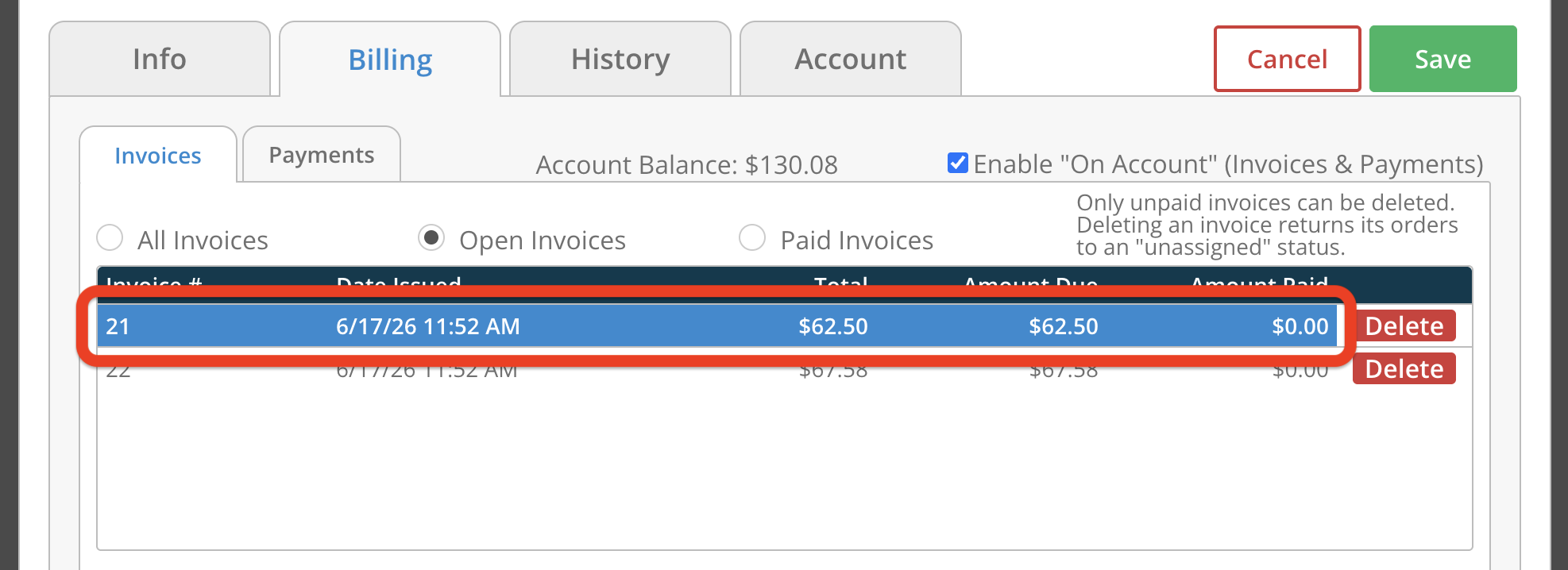Select the Invoices sub-tab
Viewport: 1568px width, 570px height.
pyautogui.click(x=158, y=155)
